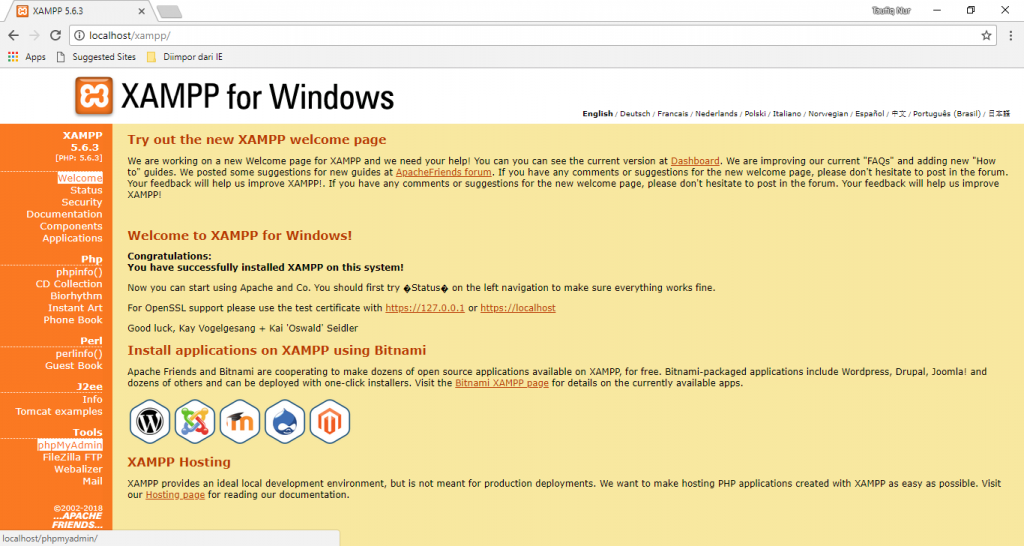Open the Diimpor dari IE bookmarks folder
Screen dimensions: 1024x546
pyautogui.click(x=185, y=57)
